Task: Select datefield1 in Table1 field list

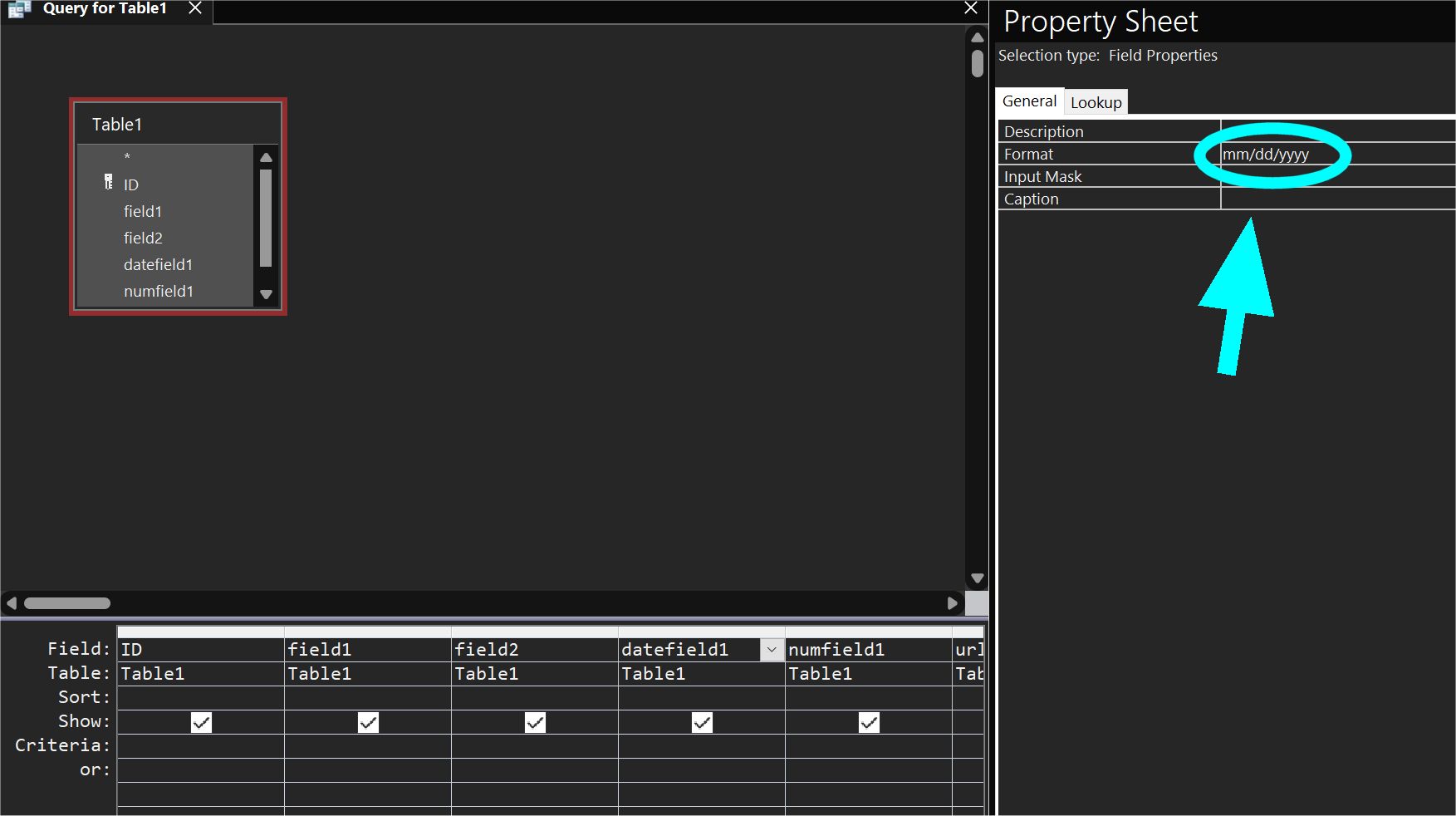Action: [158, 265]
